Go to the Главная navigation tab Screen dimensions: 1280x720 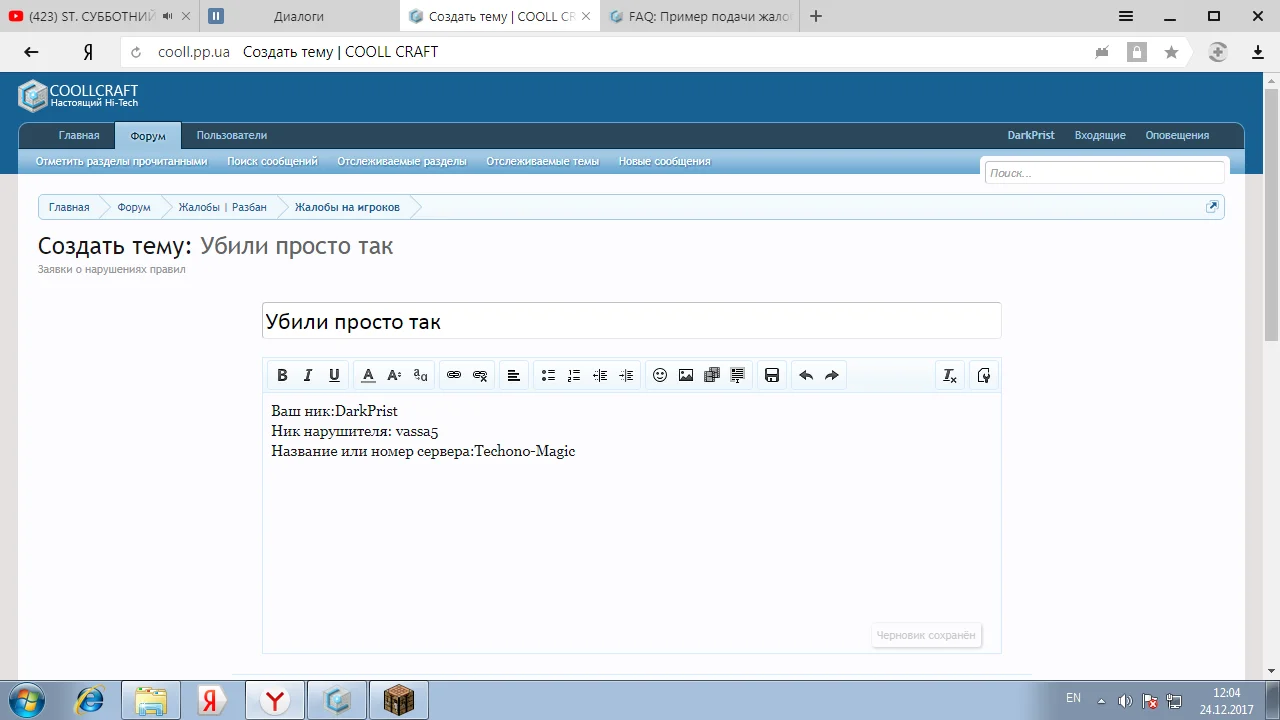pos(79,135)
